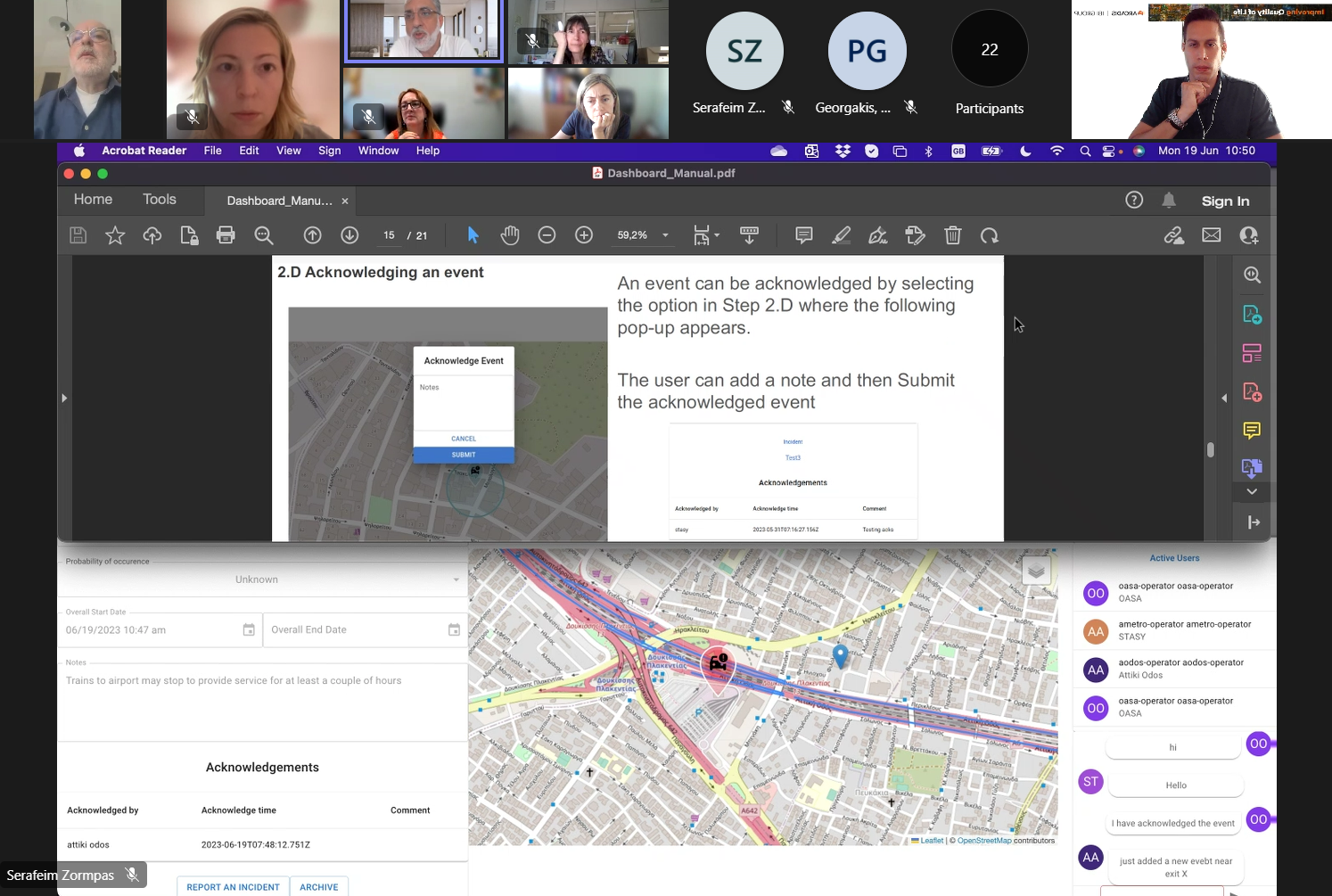Screen dimensions: 1332x896
Task: Zoom out with the minus icon
Action: coord(547,235)
